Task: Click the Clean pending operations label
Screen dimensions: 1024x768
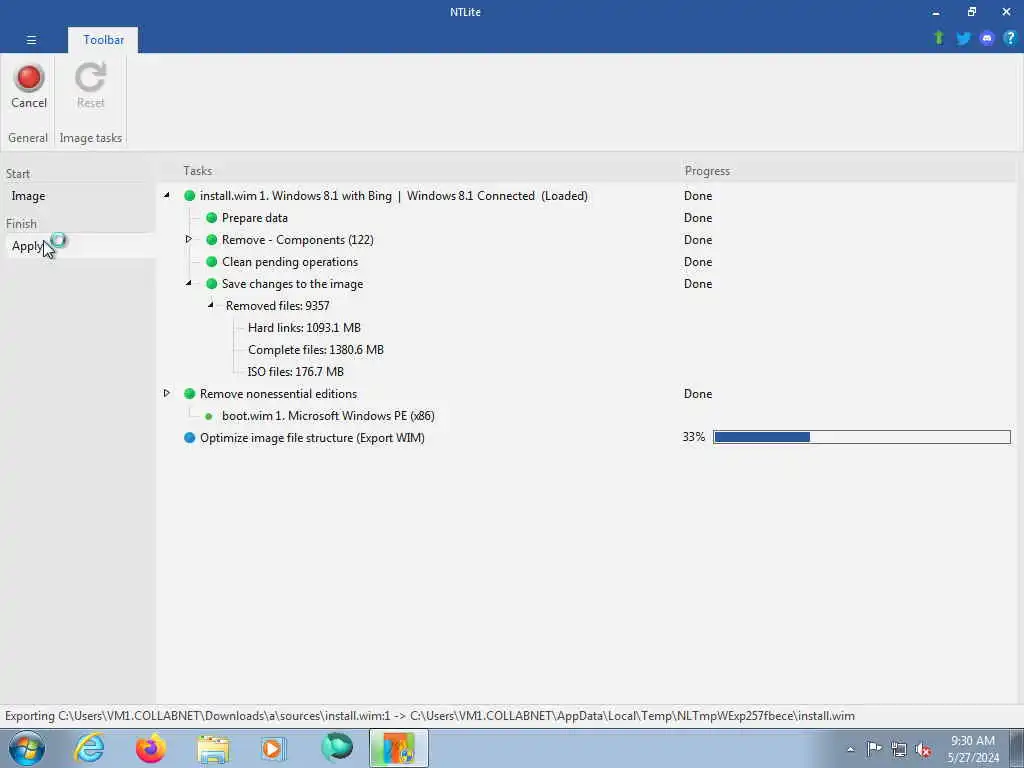Action: coord(290,262)
